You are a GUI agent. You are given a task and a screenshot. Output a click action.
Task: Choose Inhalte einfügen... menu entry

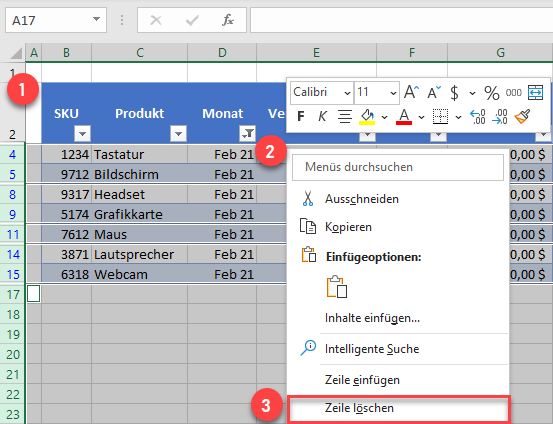pos(398,318)
